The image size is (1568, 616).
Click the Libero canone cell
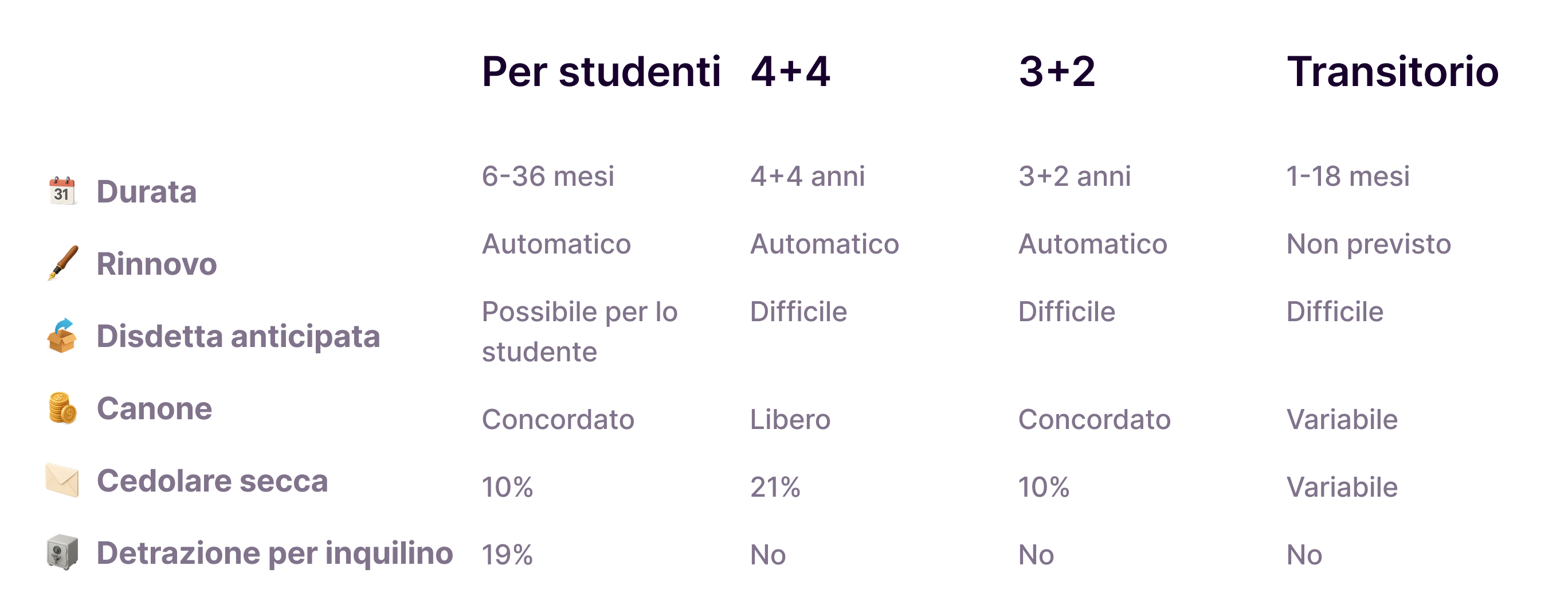coord(790,420)
